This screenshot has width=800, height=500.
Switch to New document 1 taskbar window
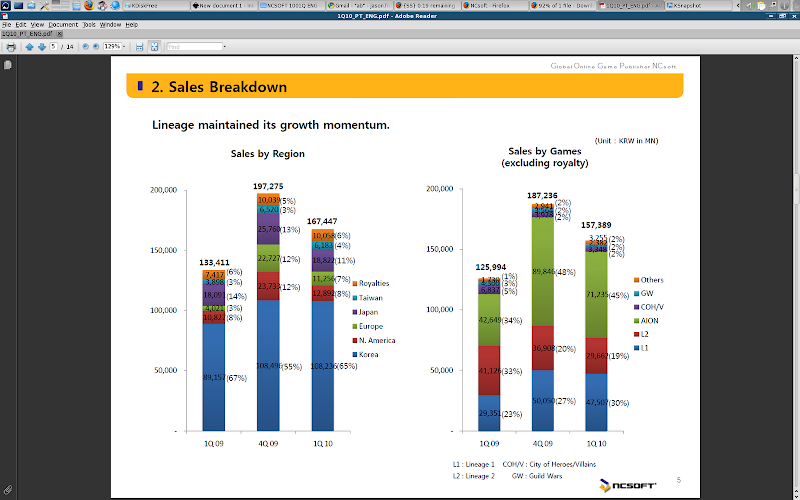(x=223, y=6)
